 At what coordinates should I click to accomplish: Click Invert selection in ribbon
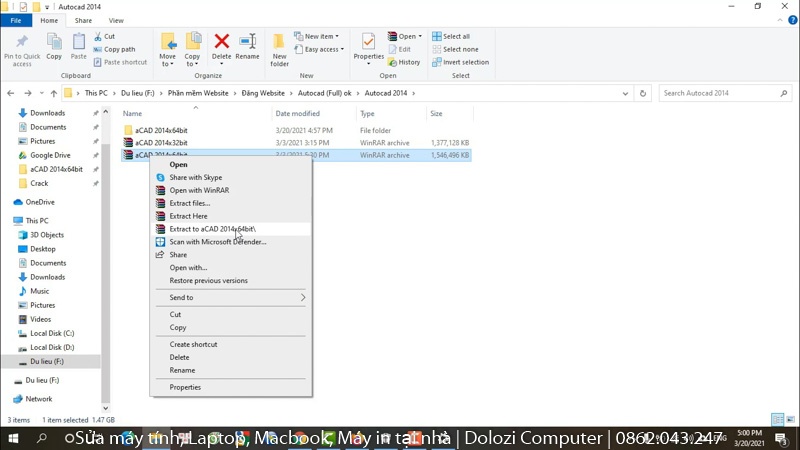click(x=460, y=62)
